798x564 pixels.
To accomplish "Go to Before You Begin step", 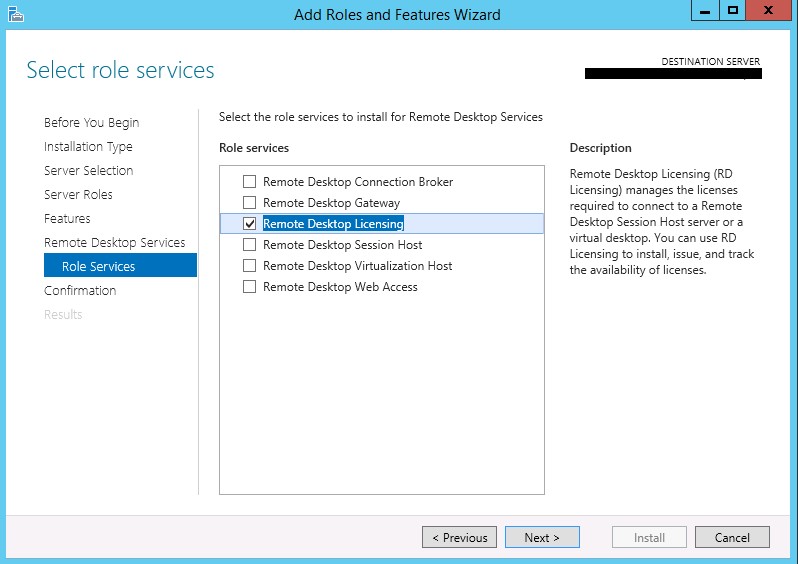I will click(92, 123).
